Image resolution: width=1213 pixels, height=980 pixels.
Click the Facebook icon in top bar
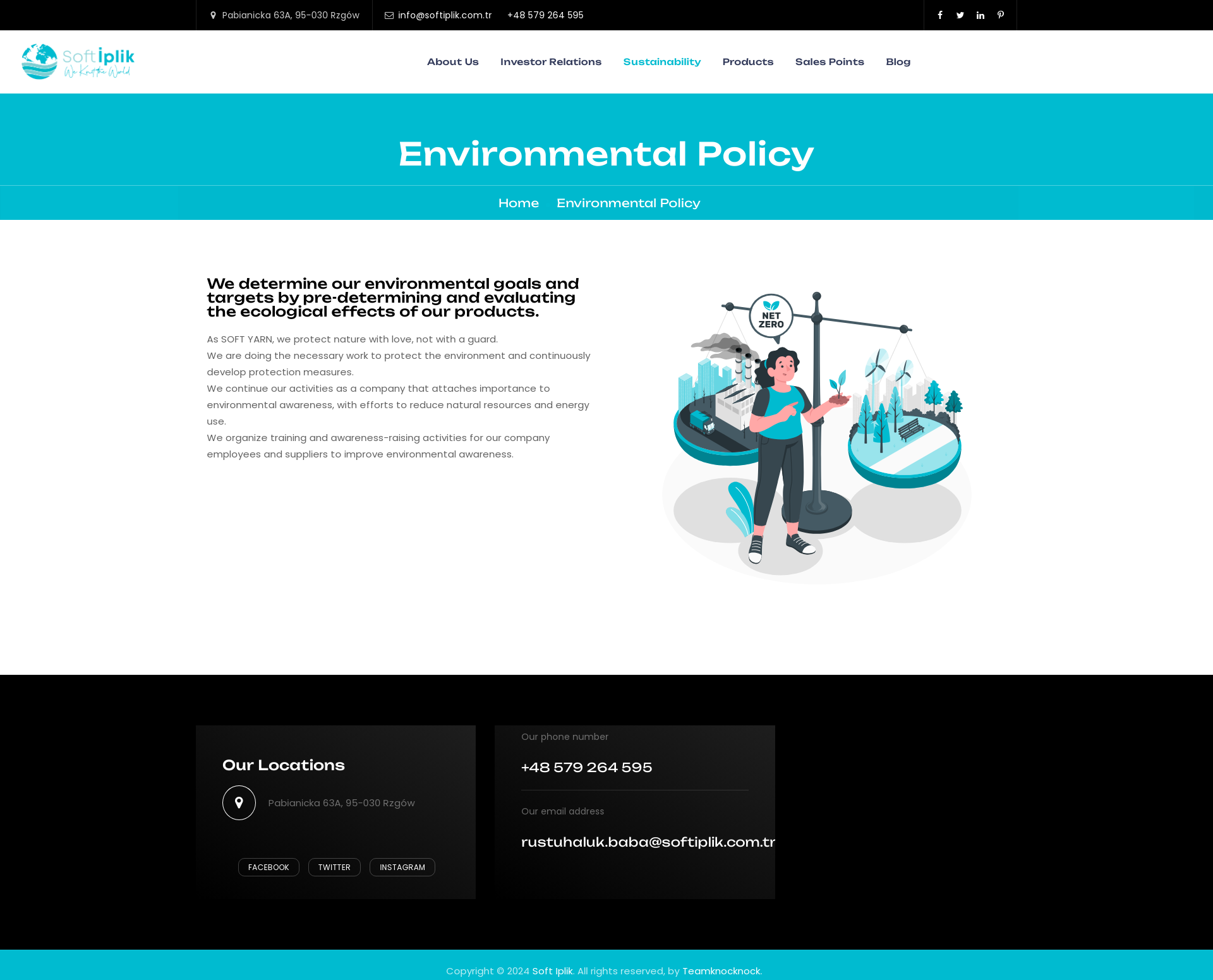[x=940, y=15]
